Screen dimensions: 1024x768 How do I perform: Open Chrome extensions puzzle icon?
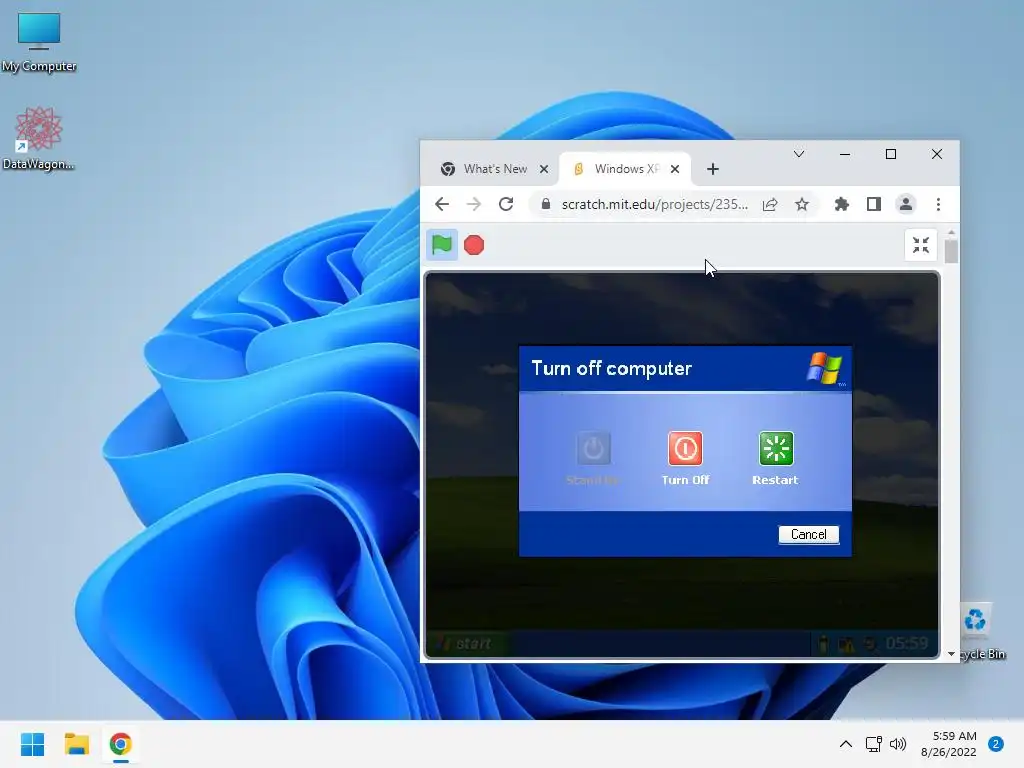842,204
